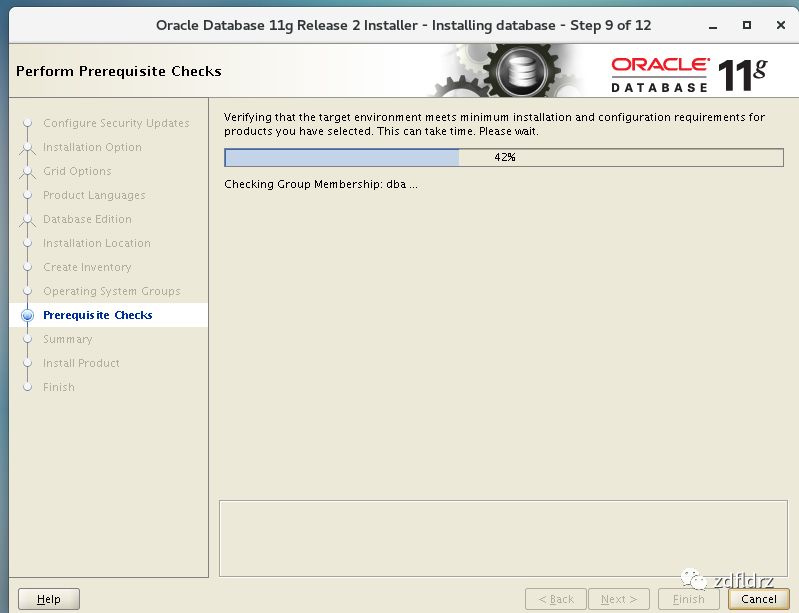Select Create Inventory step
The width and height of the screenshot is (799, 613).
point(87,267)
